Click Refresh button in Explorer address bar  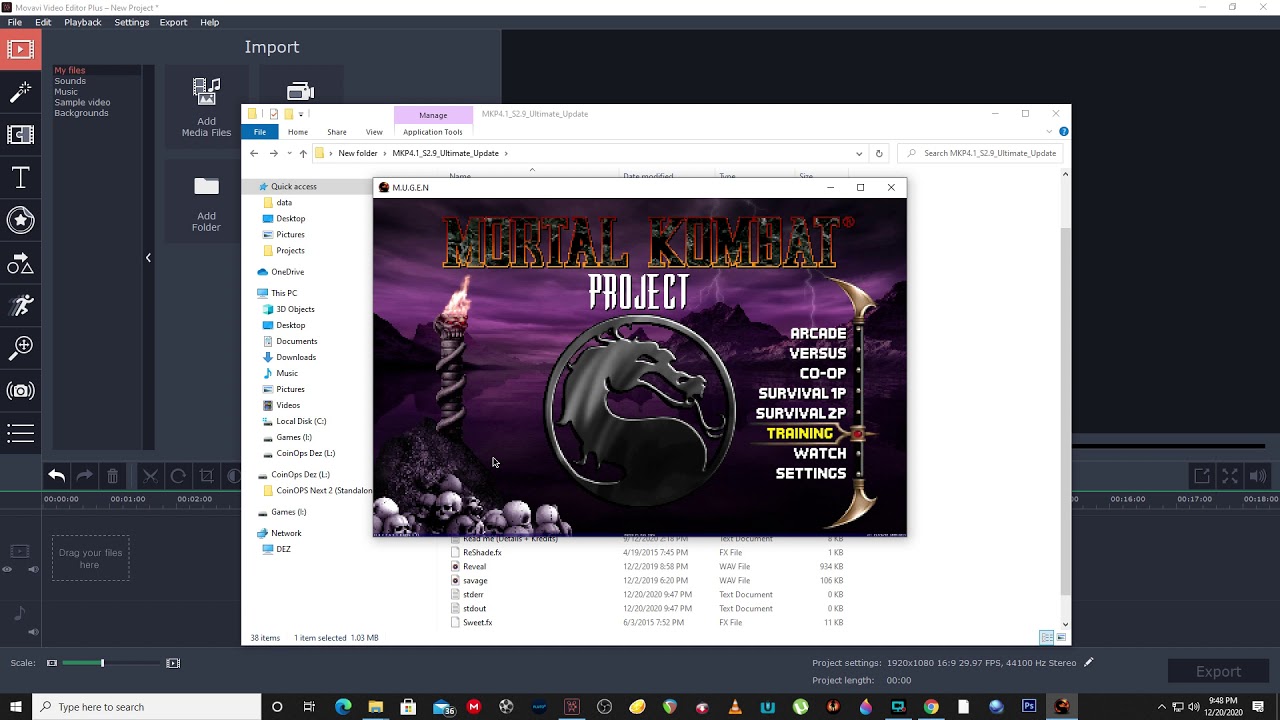click(879, 153)
